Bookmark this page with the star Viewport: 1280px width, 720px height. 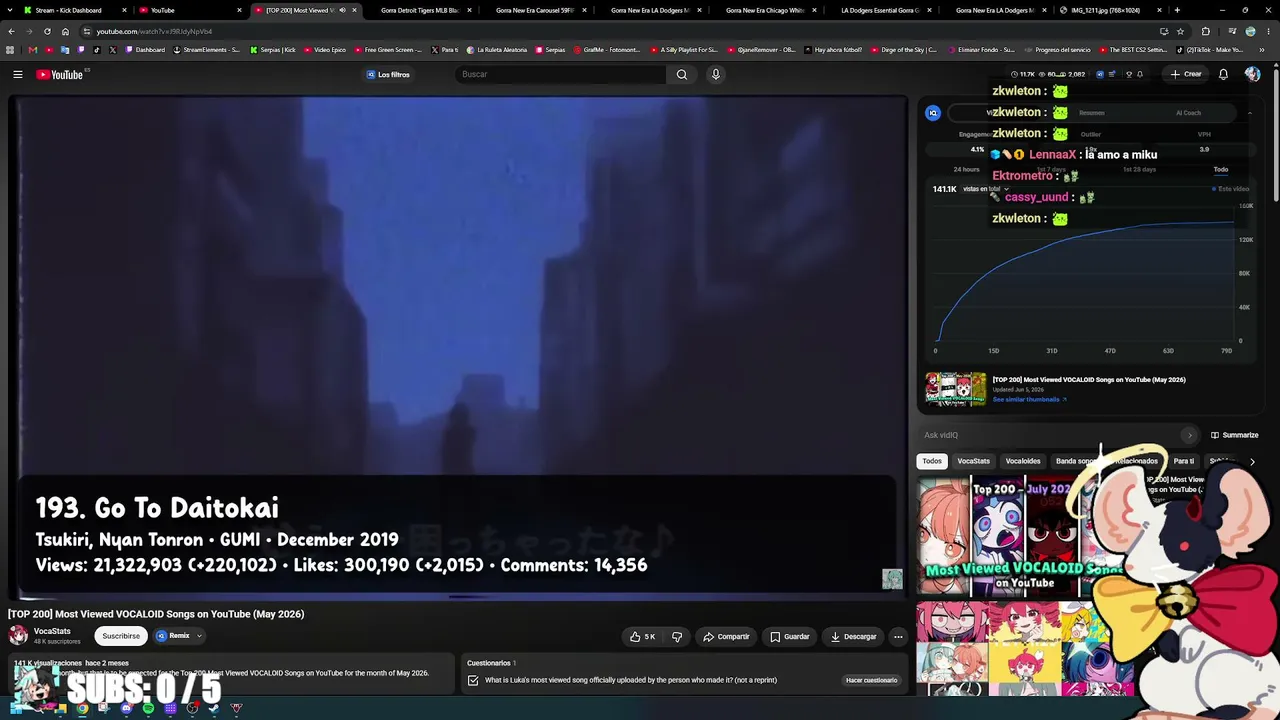coord(1180,31)
